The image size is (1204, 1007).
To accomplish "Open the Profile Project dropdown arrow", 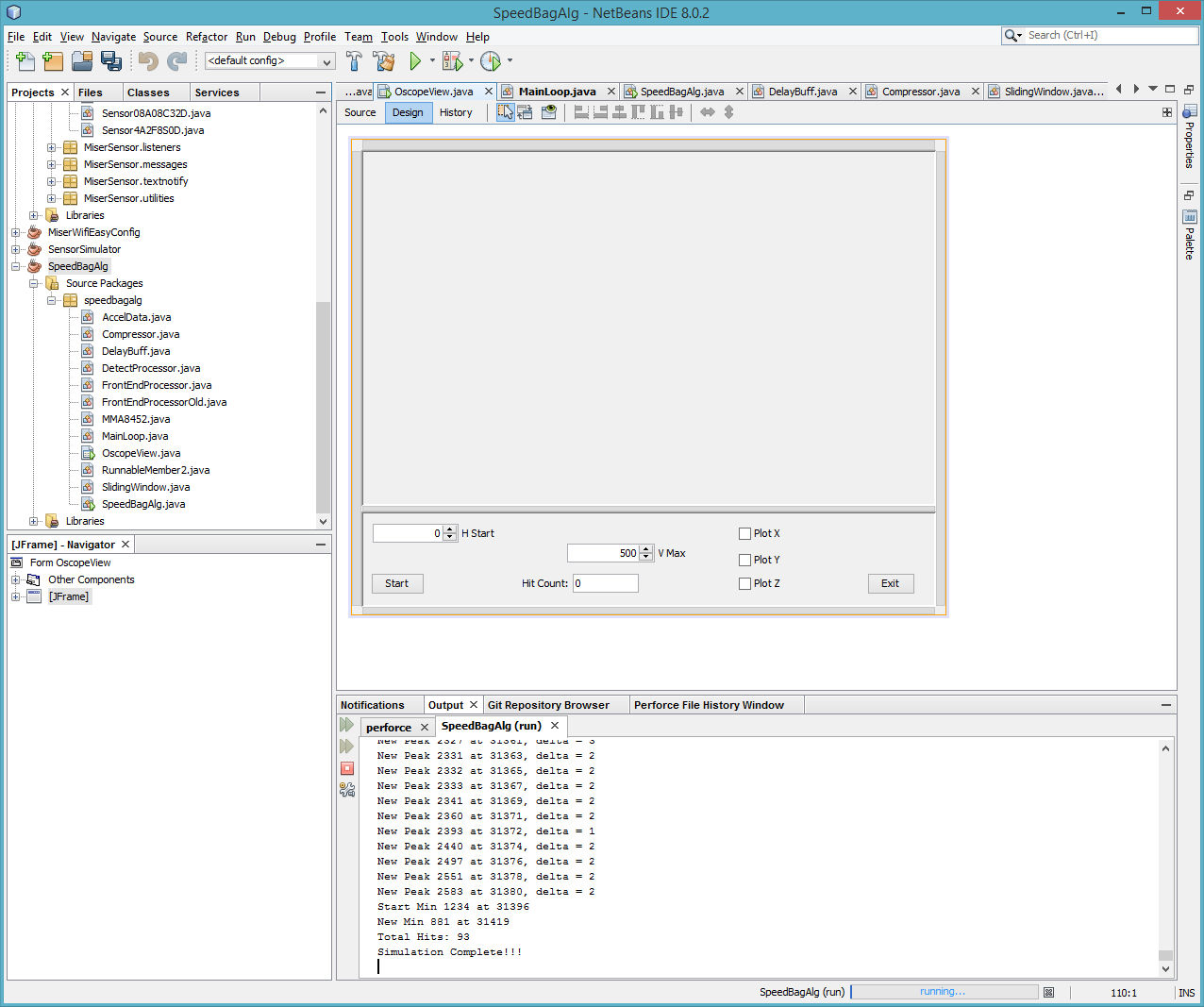I will click(x=510, y=61).
